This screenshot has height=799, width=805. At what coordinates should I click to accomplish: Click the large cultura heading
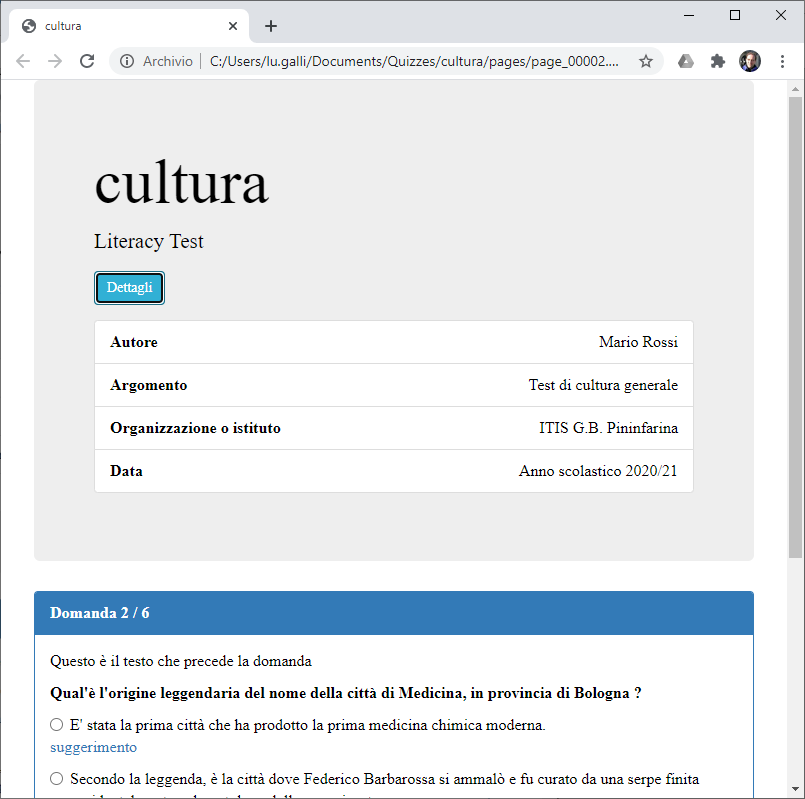181,183
